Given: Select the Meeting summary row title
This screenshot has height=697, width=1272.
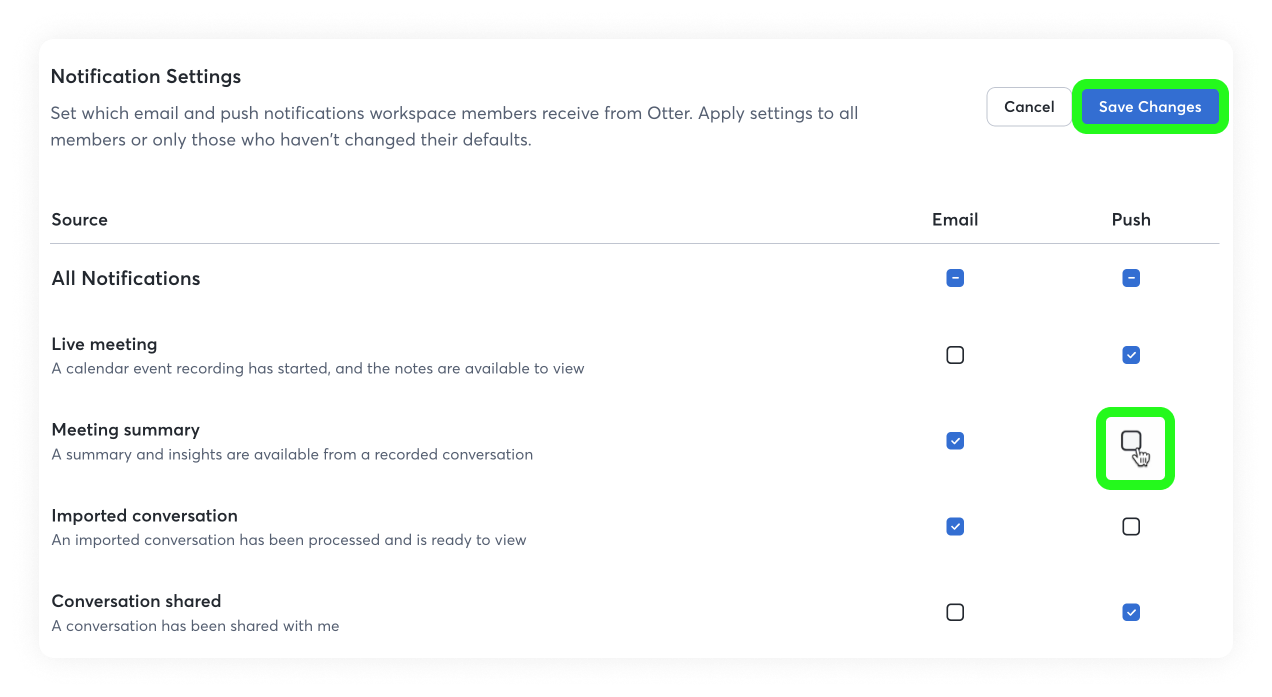Looking at the screenshot, I should click(126, 430).
